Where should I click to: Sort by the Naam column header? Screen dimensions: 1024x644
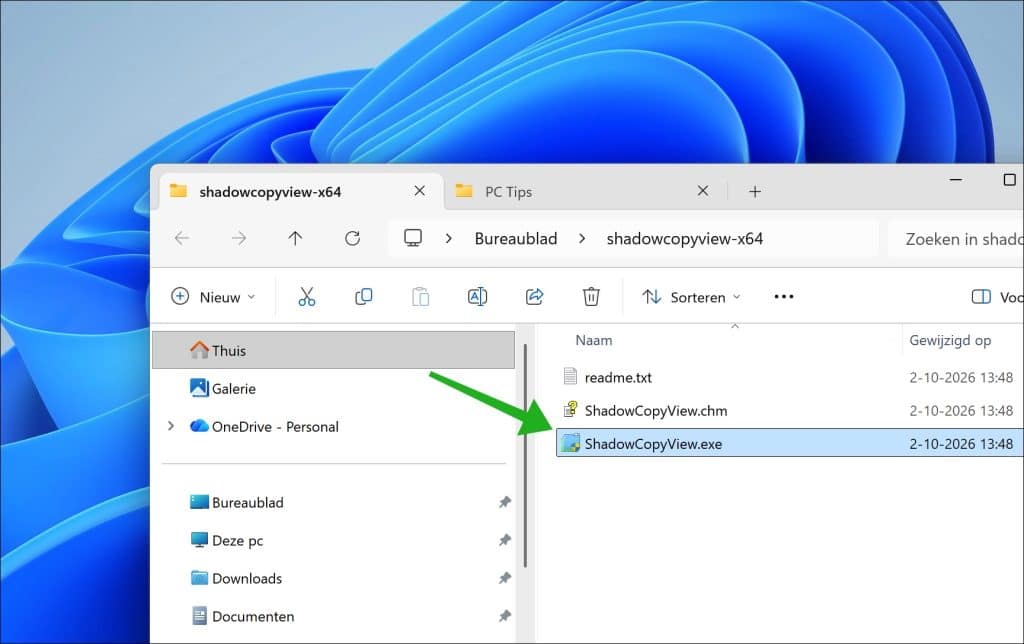[x=594, y=340]
